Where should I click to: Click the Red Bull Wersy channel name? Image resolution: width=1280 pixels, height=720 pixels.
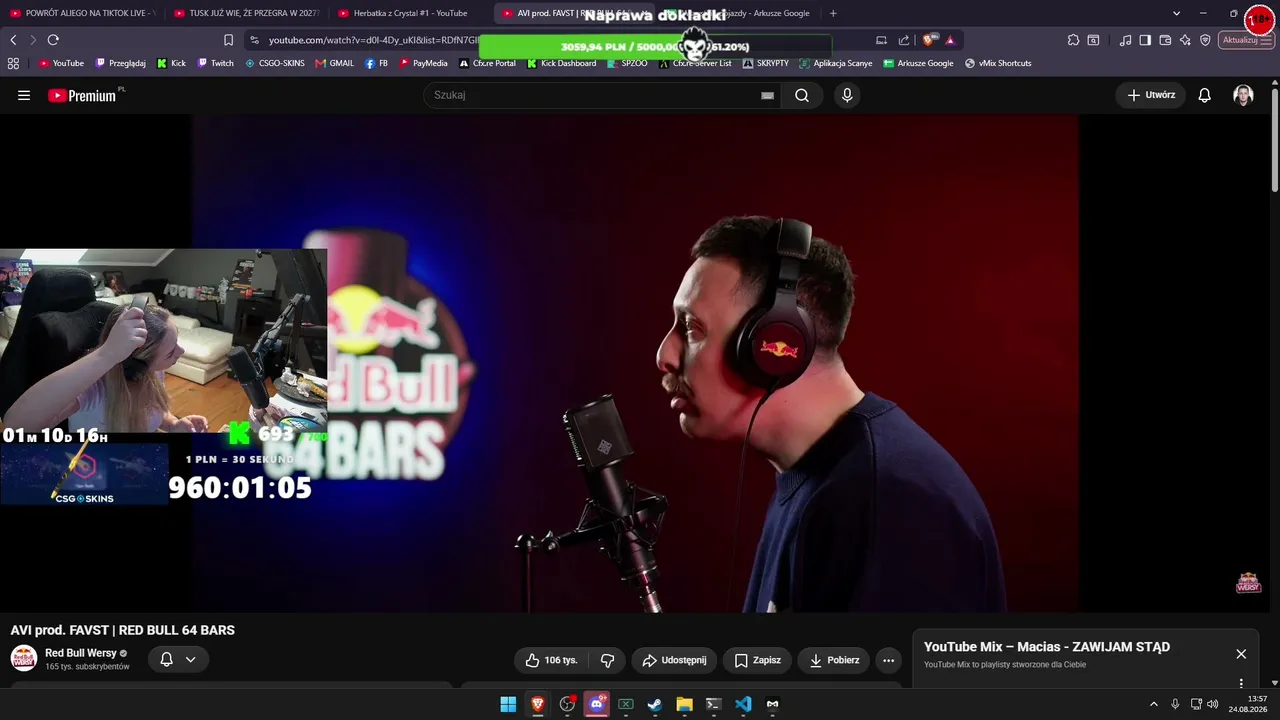click(81, 653)
